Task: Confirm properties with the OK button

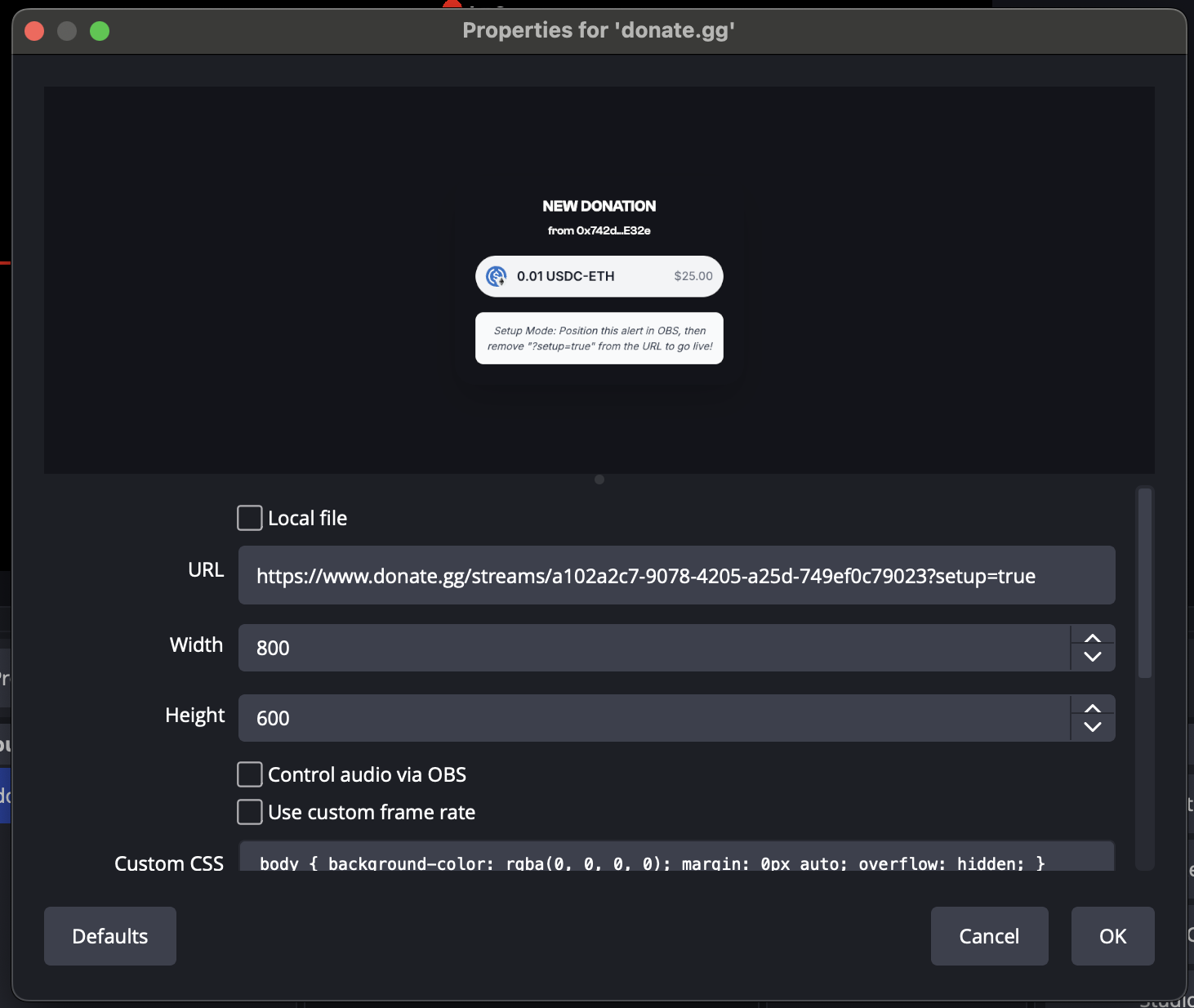Action: [1112, 936]
